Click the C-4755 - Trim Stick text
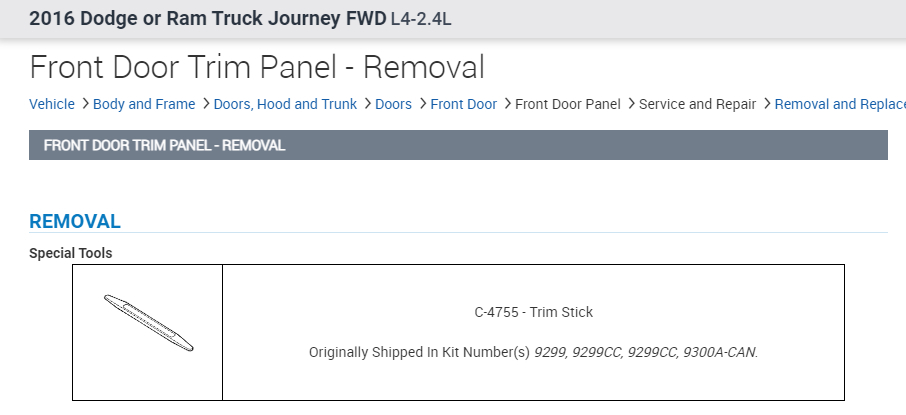Screen dimensions: 906x415 click(x=533, y=312)
